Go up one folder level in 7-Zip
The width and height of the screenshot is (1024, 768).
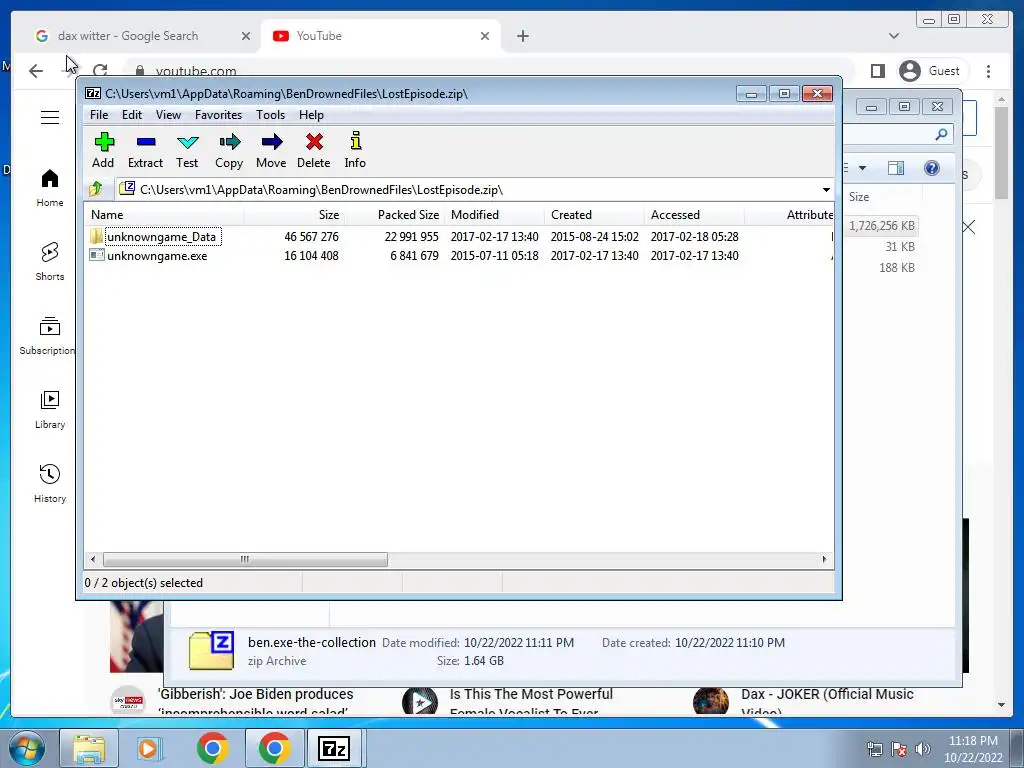tap(96, 189)
